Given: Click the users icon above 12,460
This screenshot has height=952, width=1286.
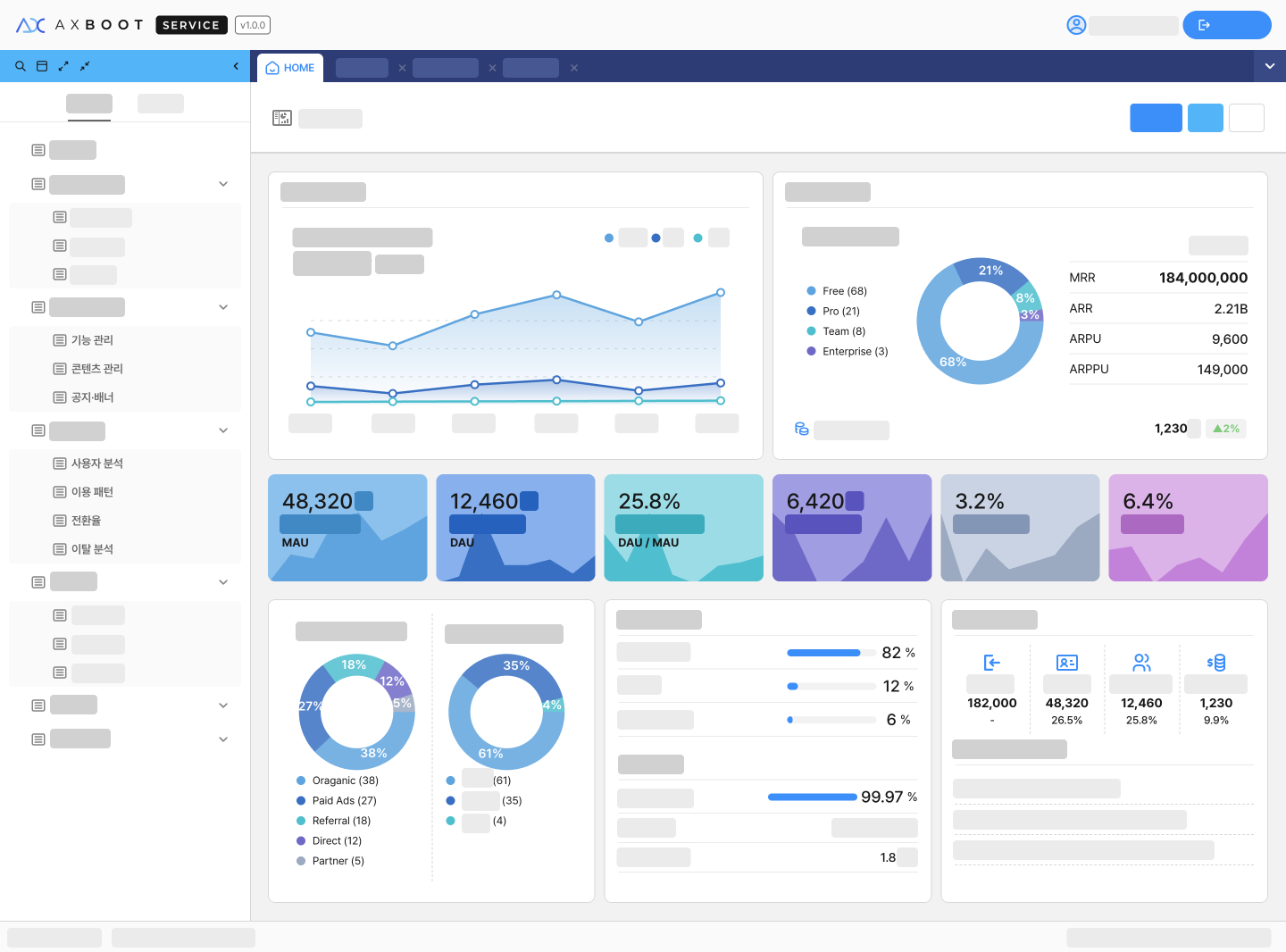Looking at the screenshot, I should 1141,663.
